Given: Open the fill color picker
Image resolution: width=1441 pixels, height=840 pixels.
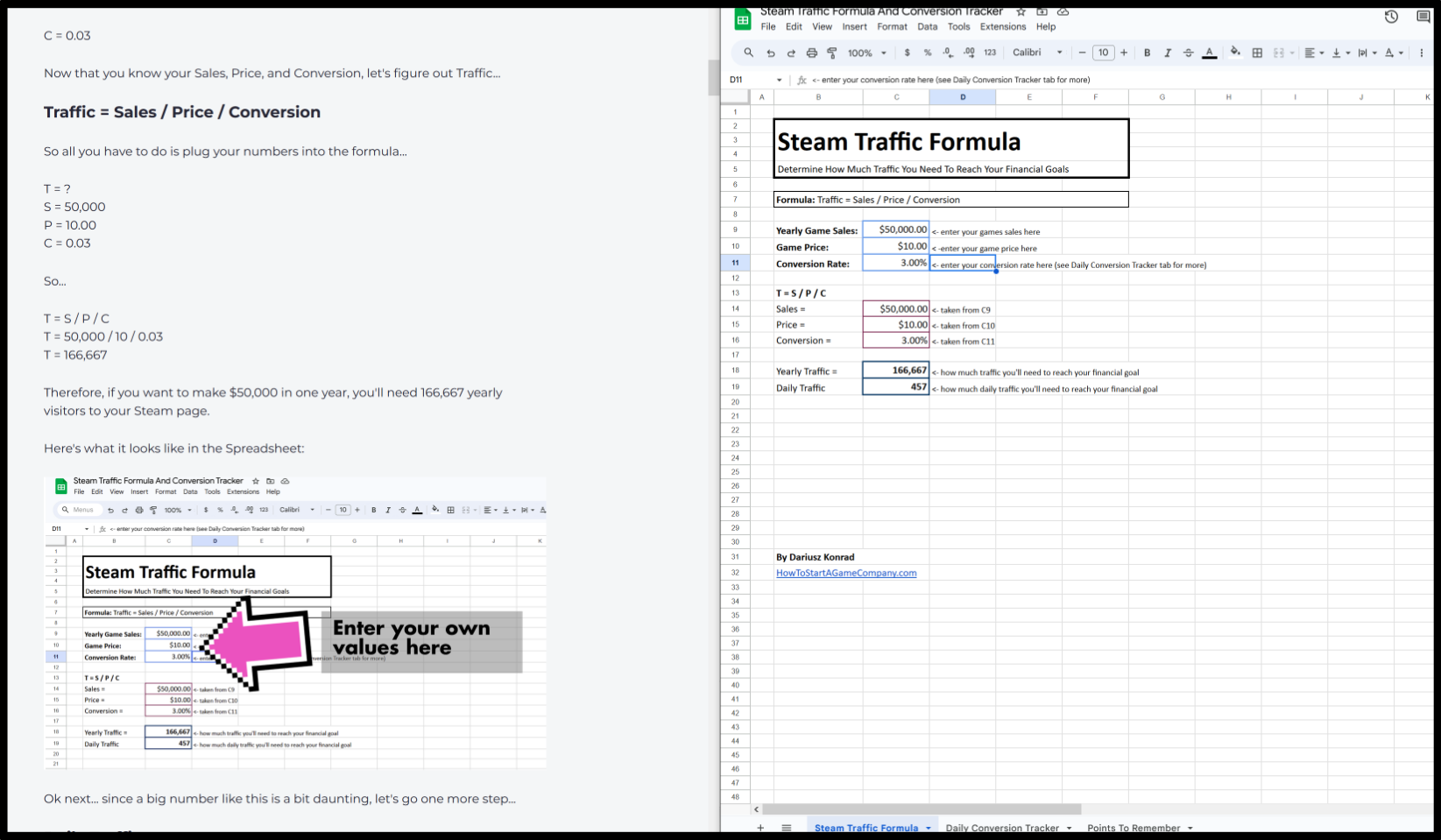Looking at the screenshot, I should click(x=1235, y=53).
